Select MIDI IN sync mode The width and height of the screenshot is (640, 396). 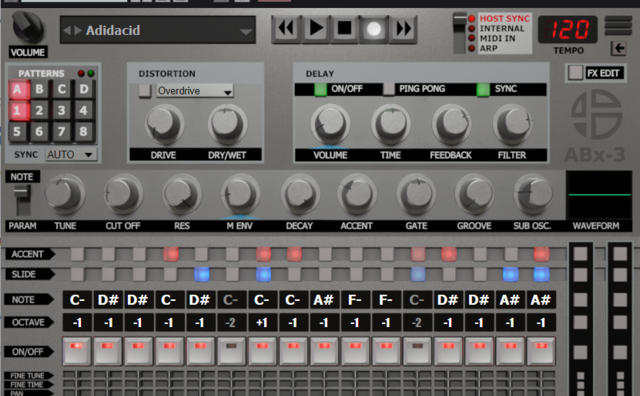(x=498, y=38)
